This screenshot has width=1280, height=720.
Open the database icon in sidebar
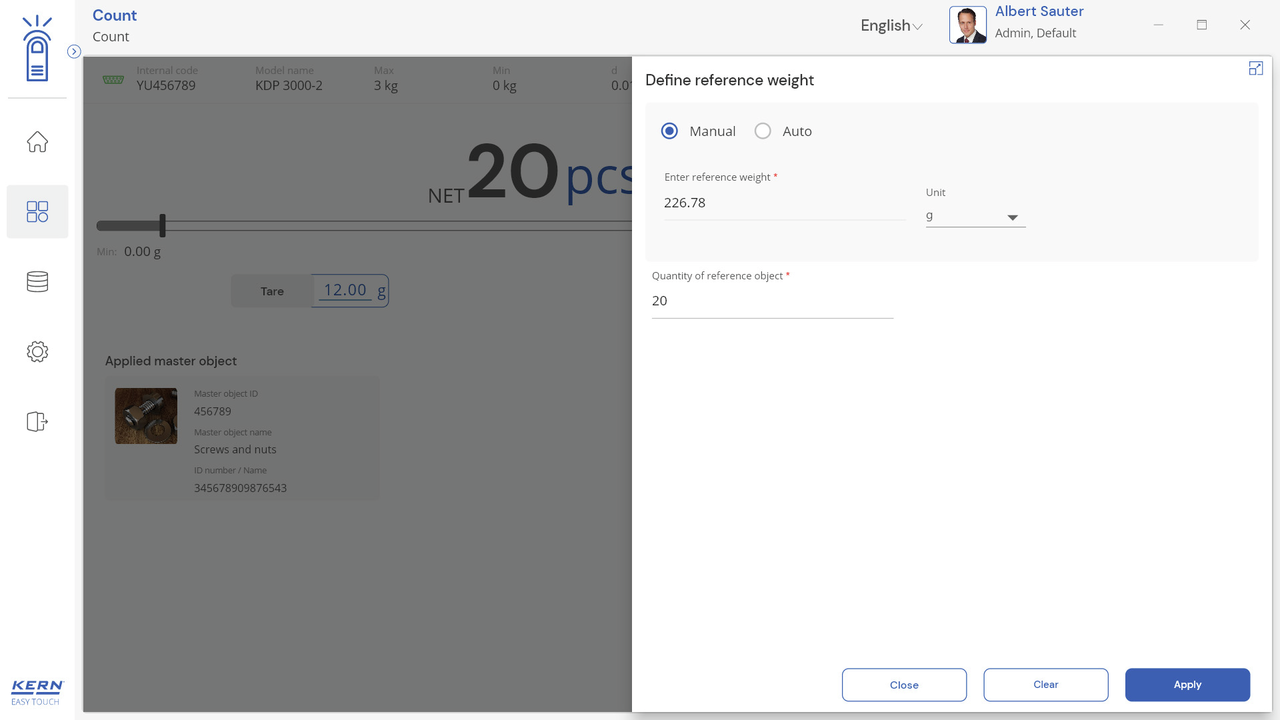[x=37, y=282]
